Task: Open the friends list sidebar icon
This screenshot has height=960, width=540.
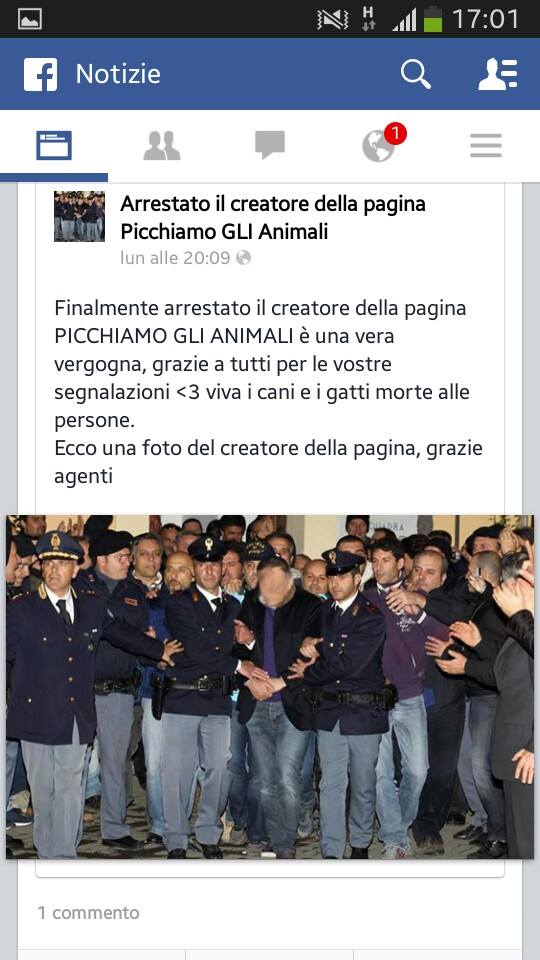Action: [498, 75]
